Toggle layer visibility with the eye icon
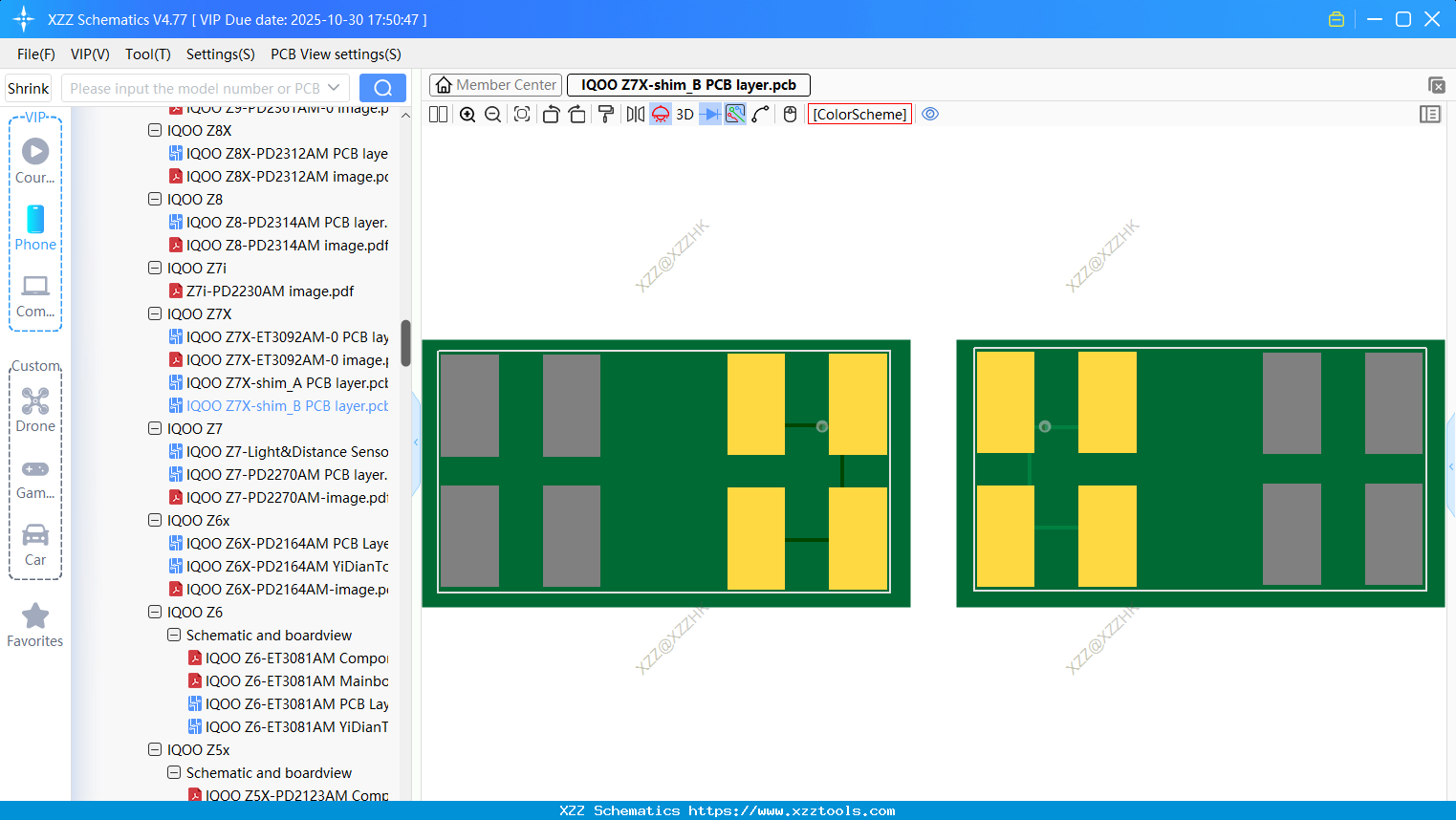The height and width of the screenshot is (820, 1456). (930, 114)
